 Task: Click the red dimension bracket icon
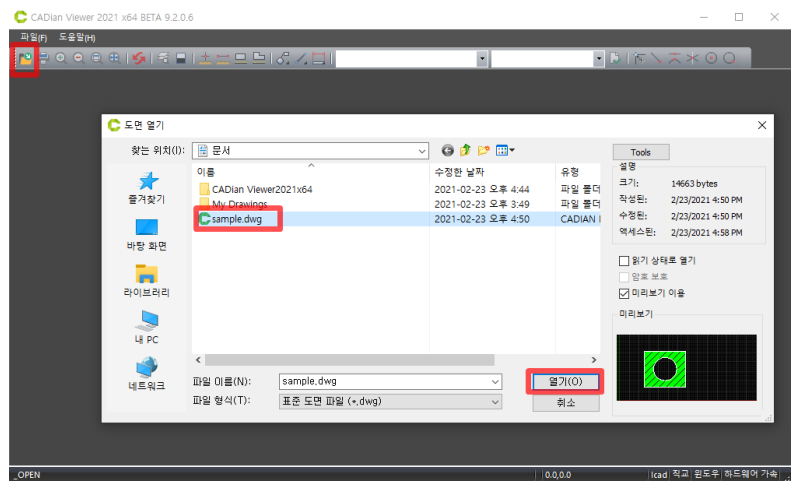[x=318, y=58]
